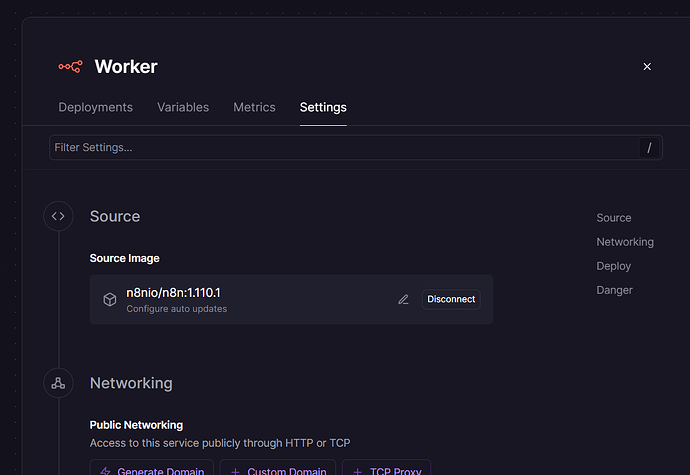Click the n8nio/n8n:1.110.1 image name
This screenshot has height=475, width=690.
[x=173, y=293]
